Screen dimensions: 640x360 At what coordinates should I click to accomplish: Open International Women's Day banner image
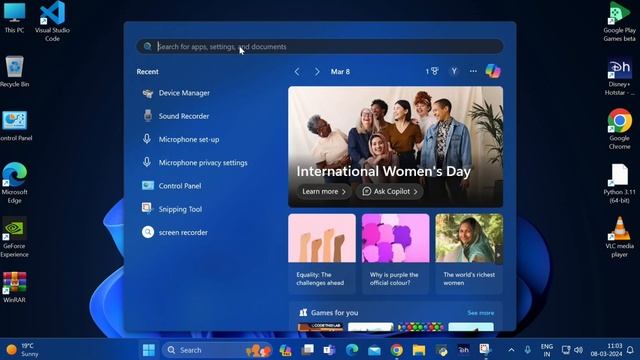coord(396,147)
